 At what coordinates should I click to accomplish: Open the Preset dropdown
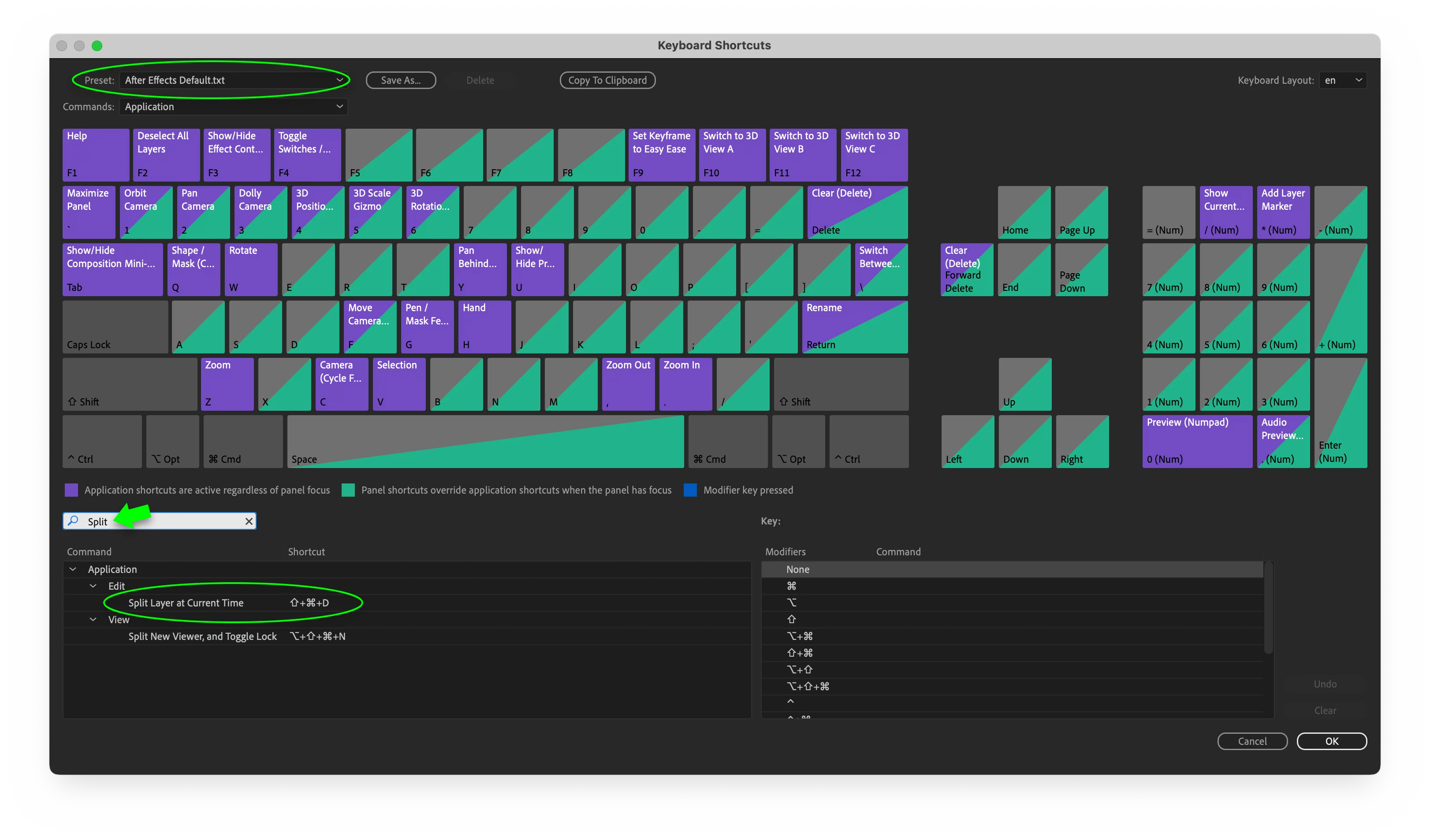tap(233, 80)
